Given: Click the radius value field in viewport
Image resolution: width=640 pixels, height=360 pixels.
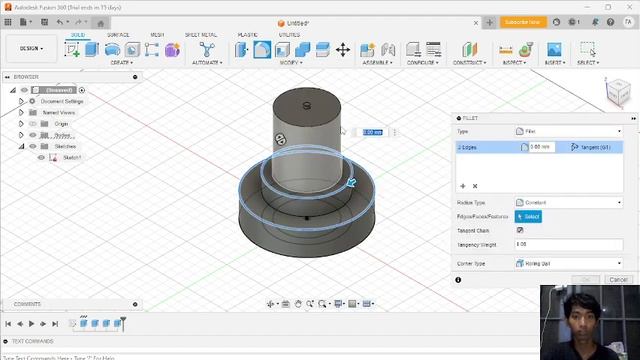Looking at the screenshot, I should pos(373,132).
